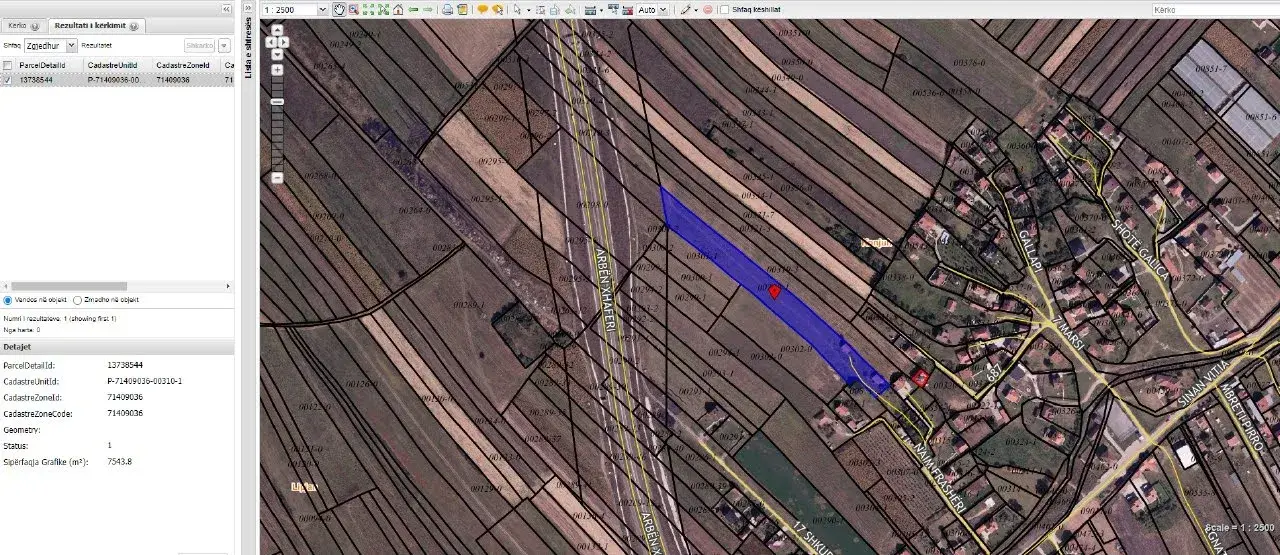
Task: Move the map zoom slider handle
Action: [x=278, y=101]
